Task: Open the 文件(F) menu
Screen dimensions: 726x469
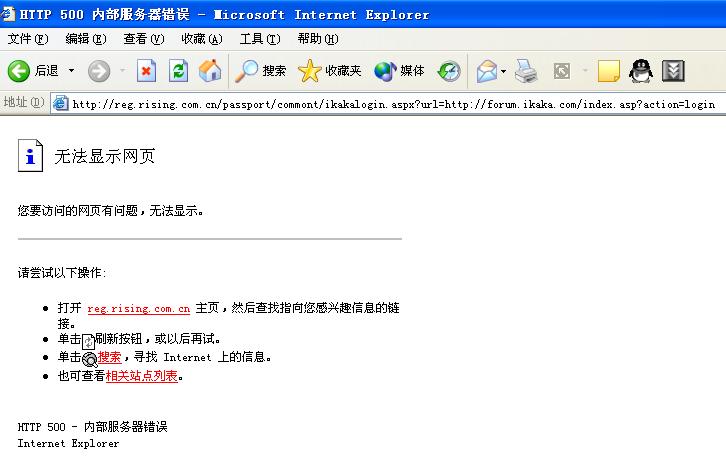Action: point(28,39)
